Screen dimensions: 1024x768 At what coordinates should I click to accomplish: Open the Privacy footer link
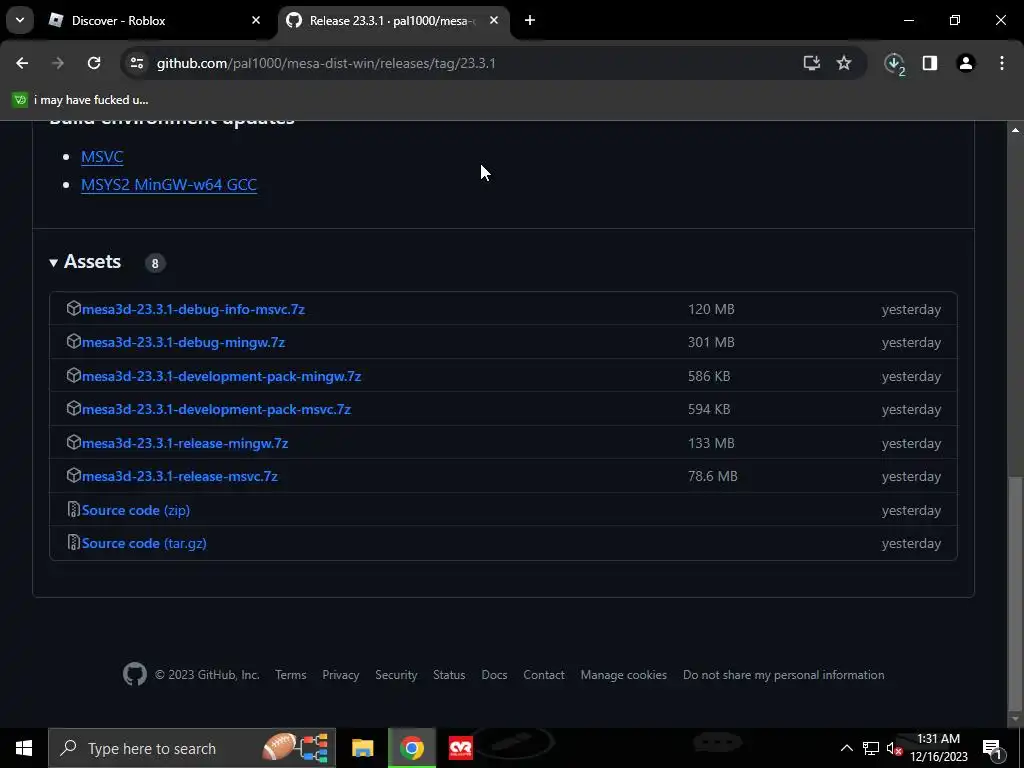pos(340,675)
